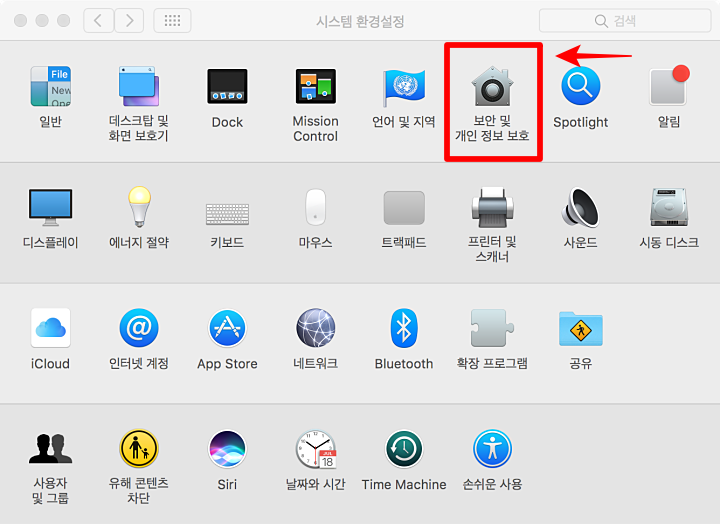Viewport: 720px width, 524px height.
Task: Close the 시스템 환경설정 window
Action: coord(20,21)
